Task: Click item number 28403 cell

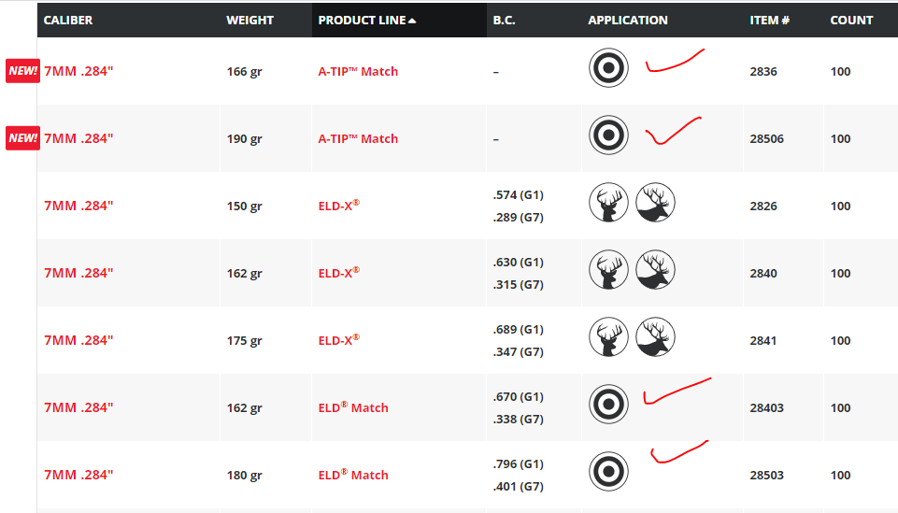Action: point(767,407)
